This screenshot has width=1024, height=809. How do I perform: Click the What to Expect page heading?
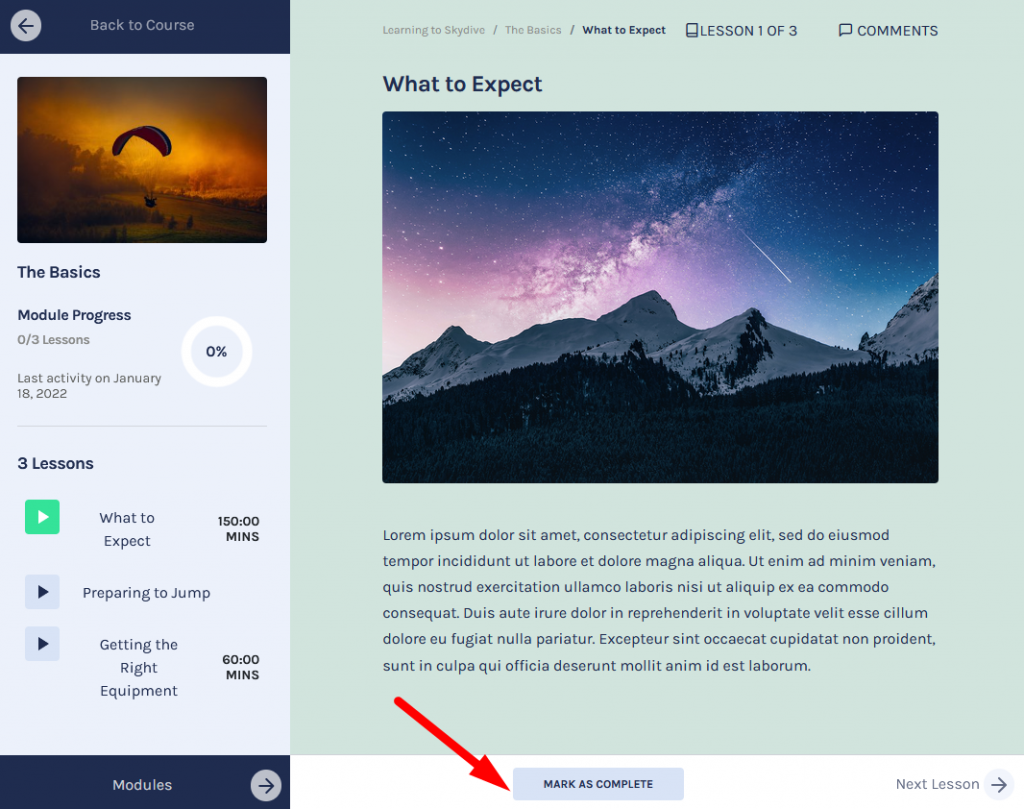(x=462, y=84)
